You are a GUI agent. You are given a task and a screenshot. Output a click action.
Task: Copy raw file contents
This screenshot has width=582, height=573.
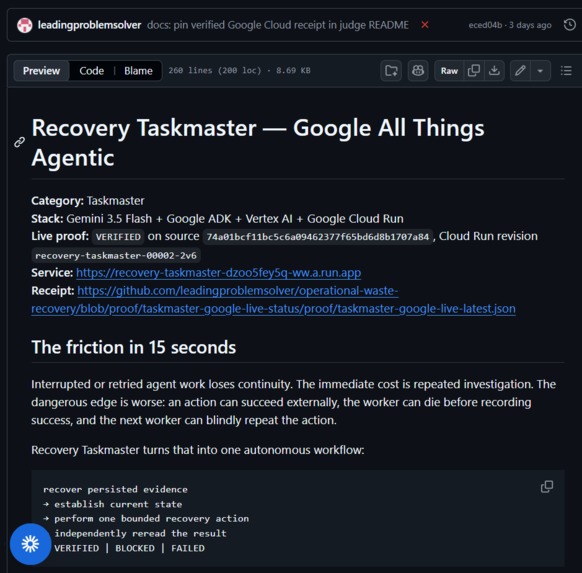click(x=474, y=71)
